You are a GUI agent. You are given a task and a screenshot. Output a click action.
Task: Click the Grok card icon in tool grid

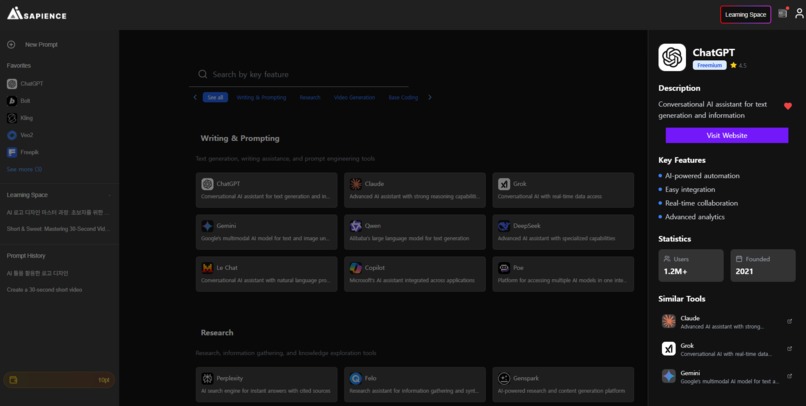(504, 184)
